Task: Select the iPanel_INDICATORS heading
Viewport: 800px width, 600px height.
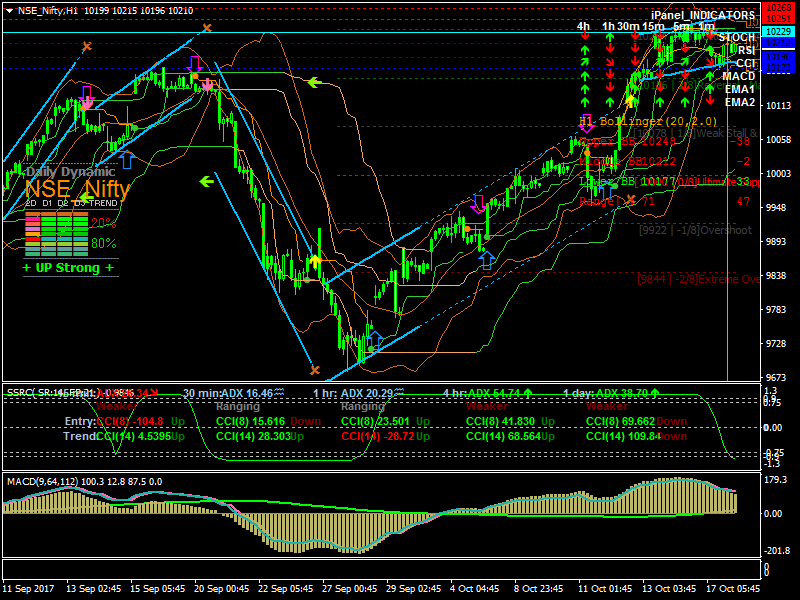Action: tap(703, 15)
